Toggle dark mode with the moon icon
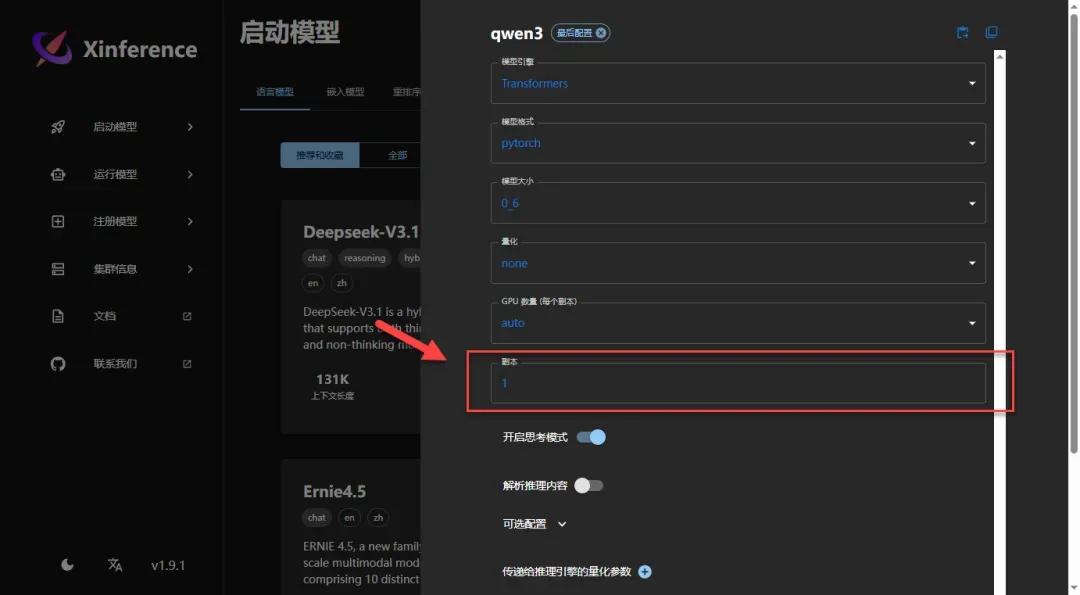This screenshot has height=595, width=1080. (x=67, y=565)
